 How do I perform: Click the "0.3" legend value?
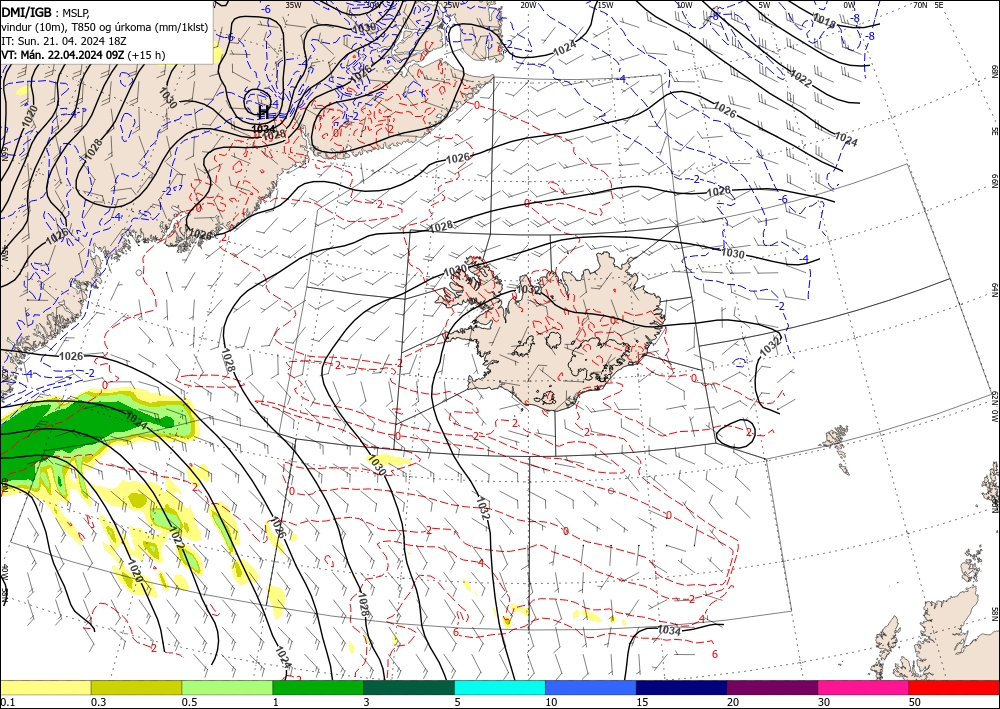(98, 702)
